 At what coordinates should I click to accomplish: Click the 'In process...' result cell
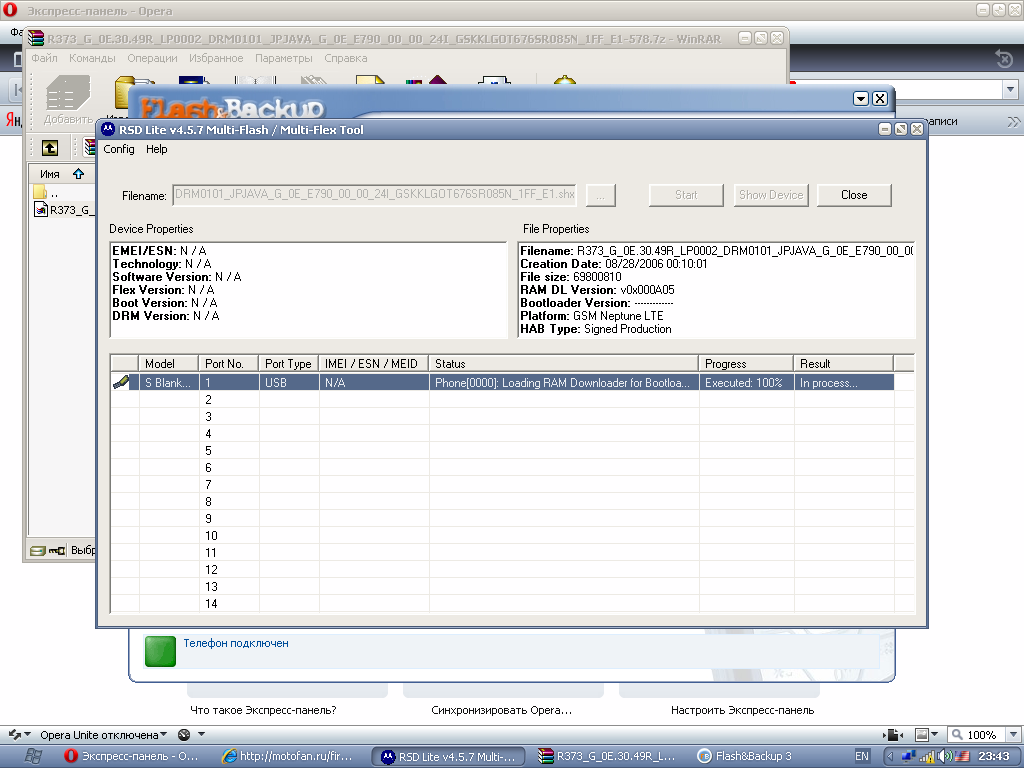point(844,383)
